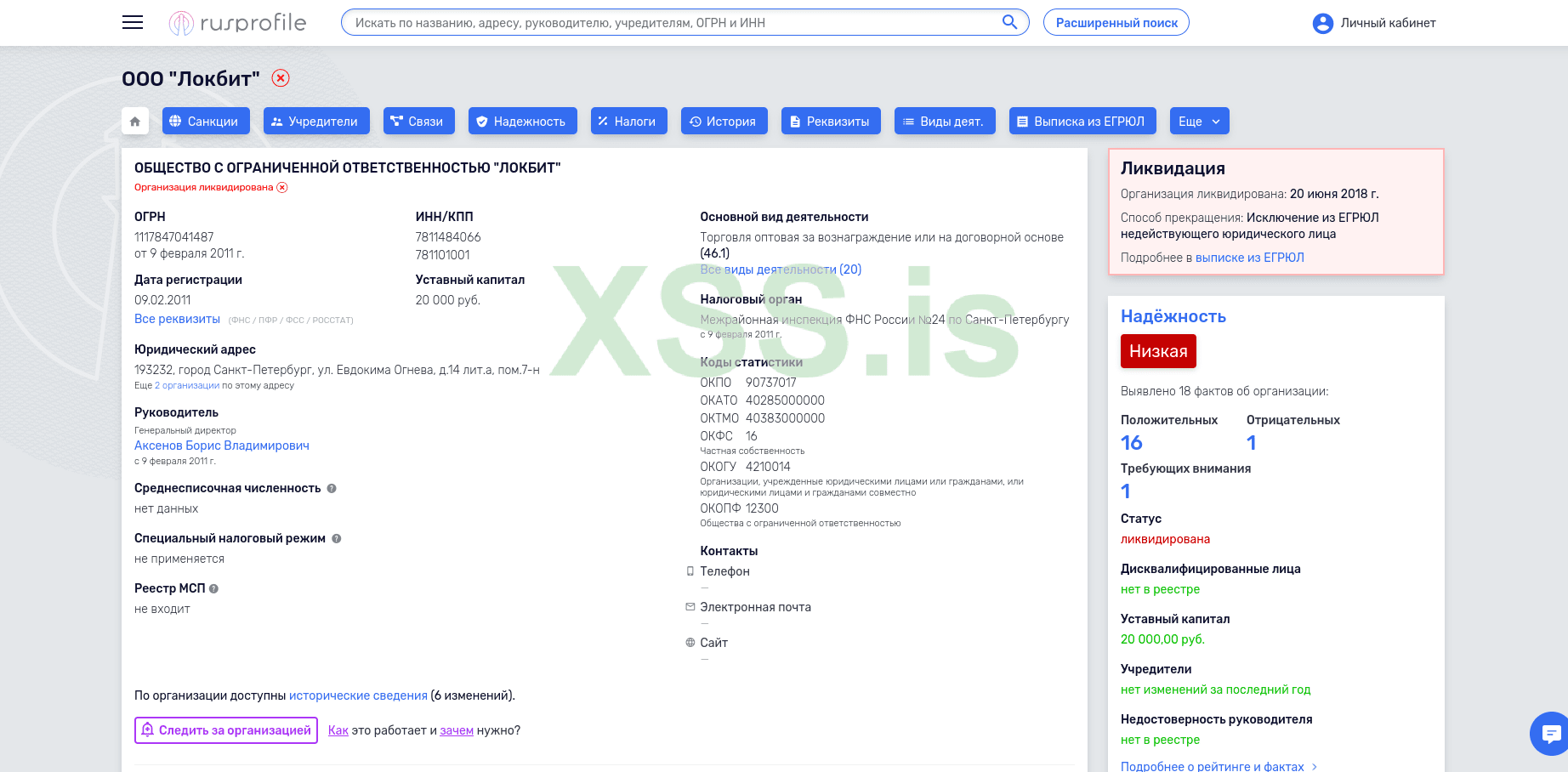The image size is (1568, 772).
Task: Show help for Реестр МСП
Action: coord(213,588)
